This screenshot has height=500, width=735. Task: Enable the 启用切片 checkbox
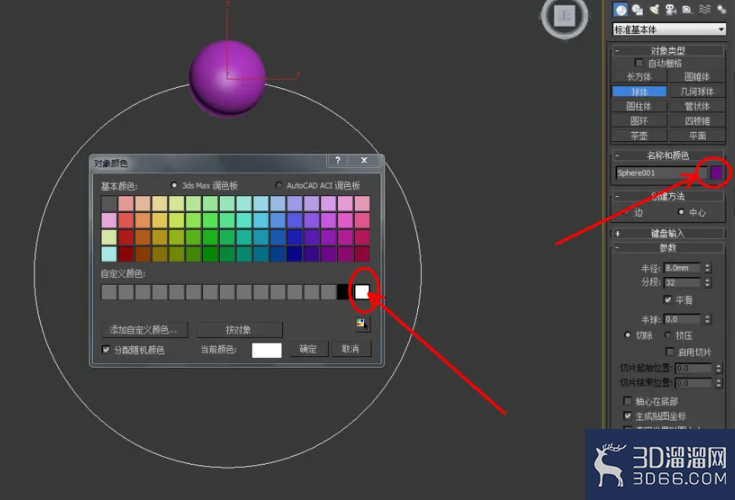669,351
